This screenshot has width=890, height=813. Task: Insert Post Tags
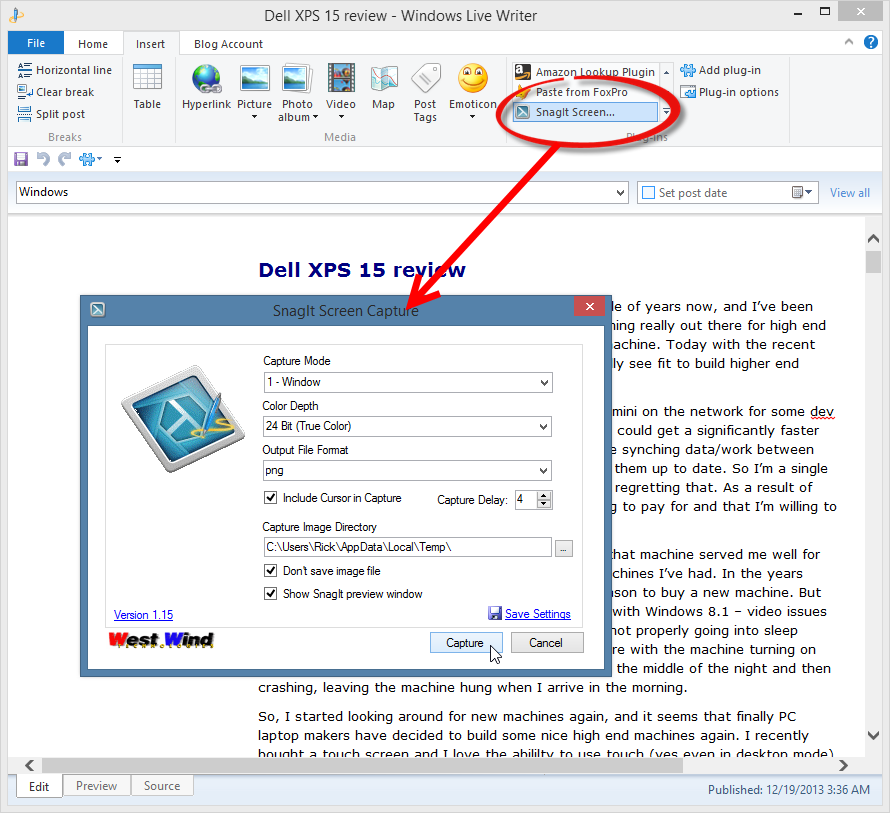click(x=425, y=93)
